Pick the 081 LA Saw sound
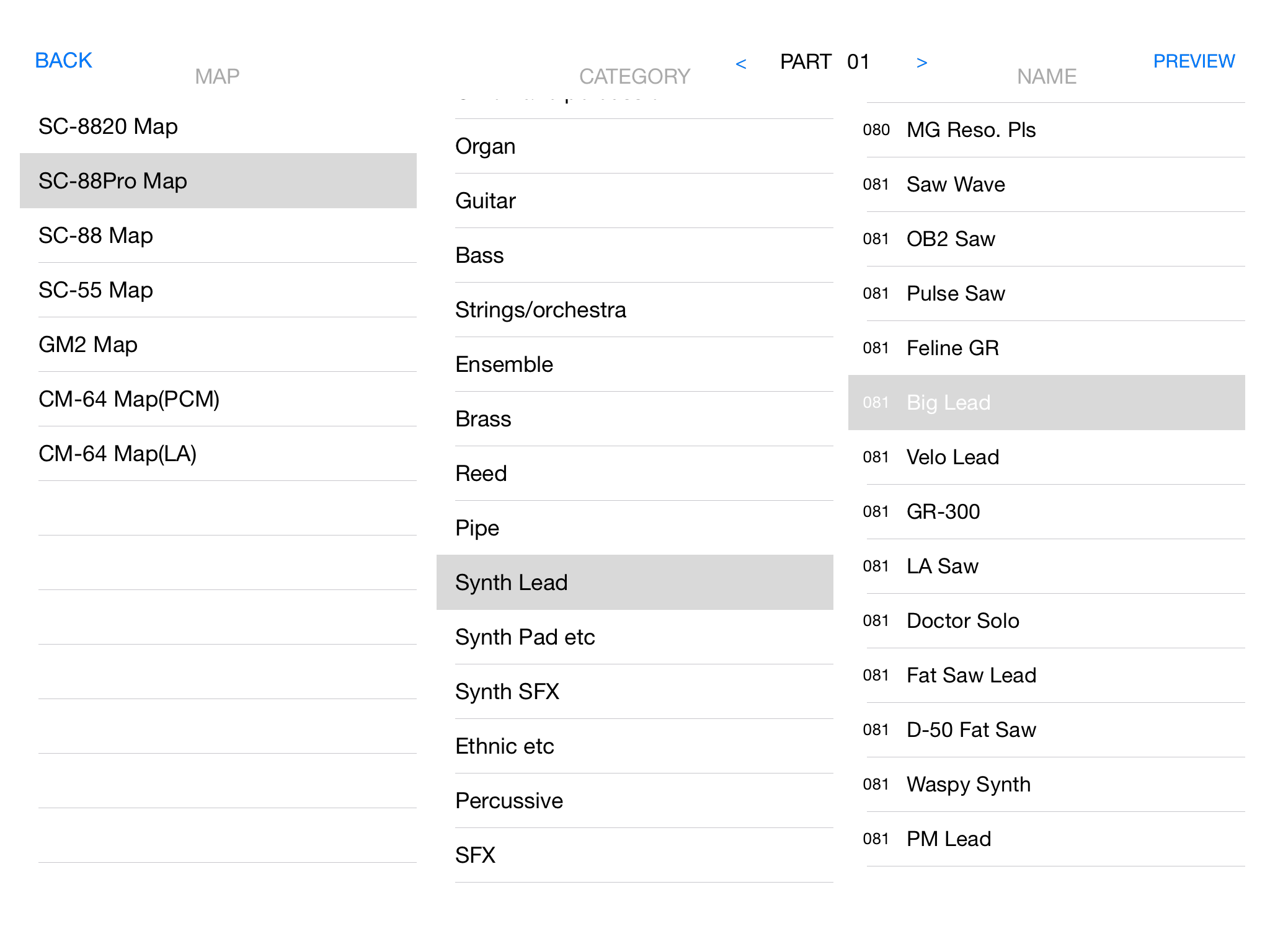Screen dimensions: 1270x952 1047,566
